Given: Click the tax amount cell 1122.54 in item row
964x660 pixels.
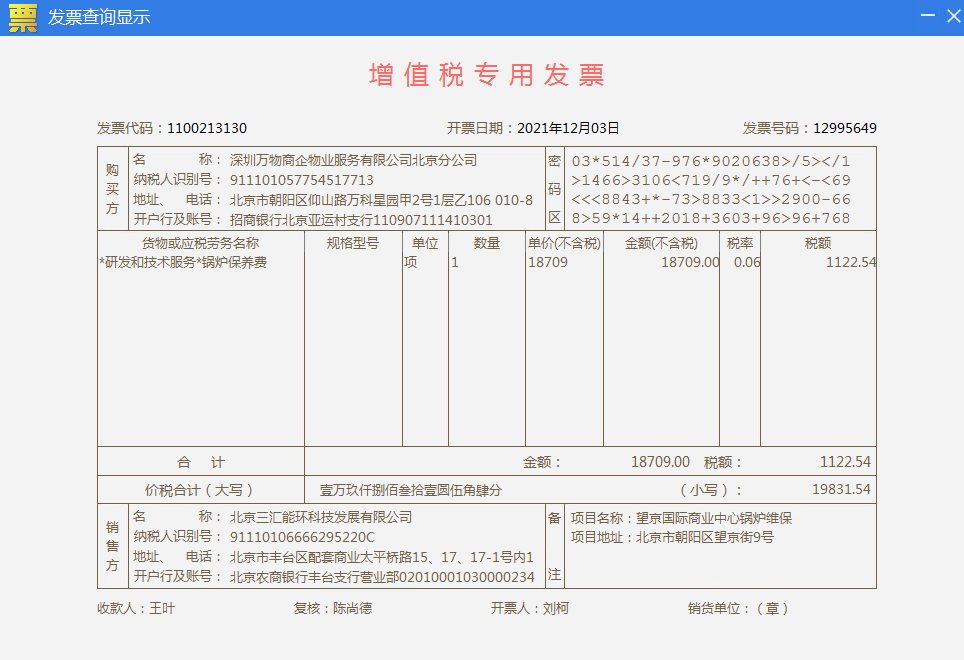Looking at the screenshot, I should [850, 262].
